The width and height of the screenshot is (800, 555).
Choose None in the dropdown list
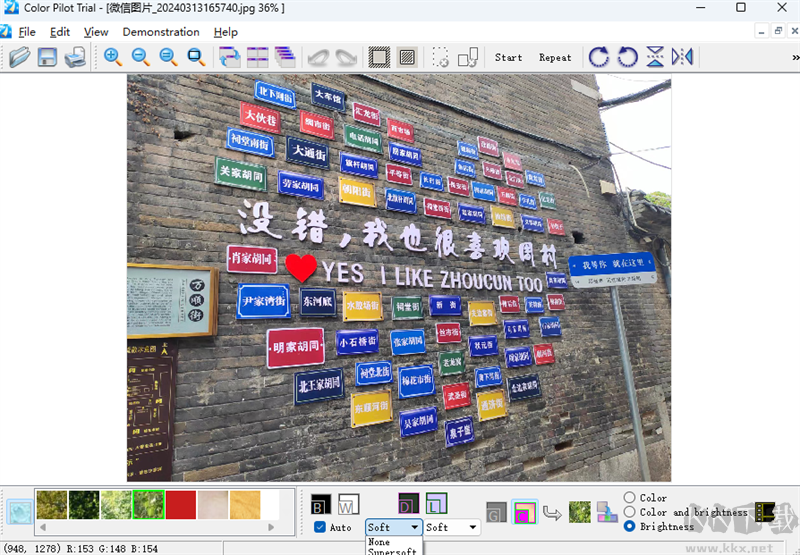click(380, 542)
